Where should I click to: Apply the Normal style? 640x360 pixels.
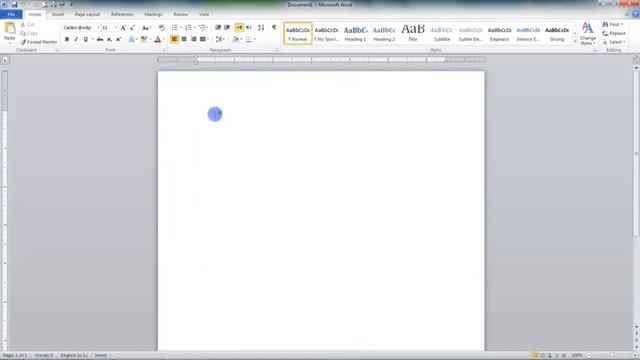coord(298,33)
